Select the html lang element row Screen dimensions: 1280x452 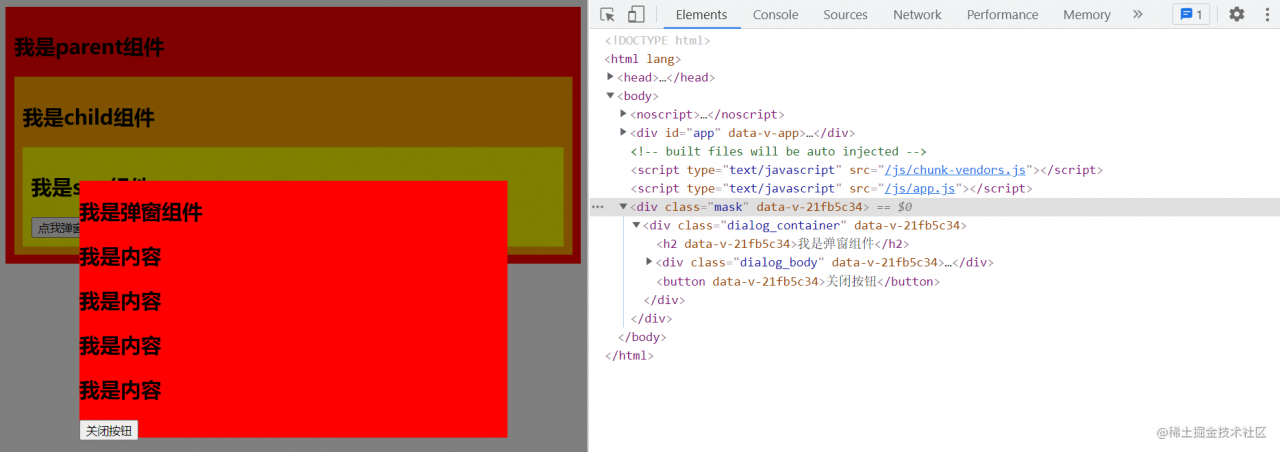coord(642,59)
